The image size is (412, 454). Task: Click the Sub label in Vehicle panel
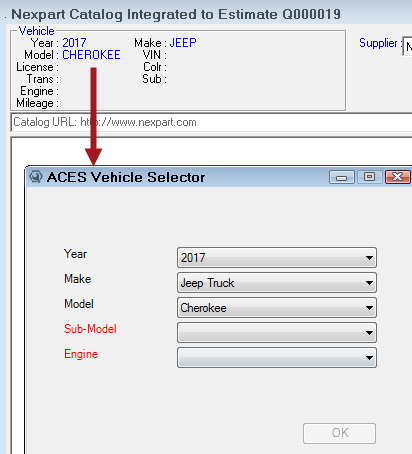tap(154, 79)
